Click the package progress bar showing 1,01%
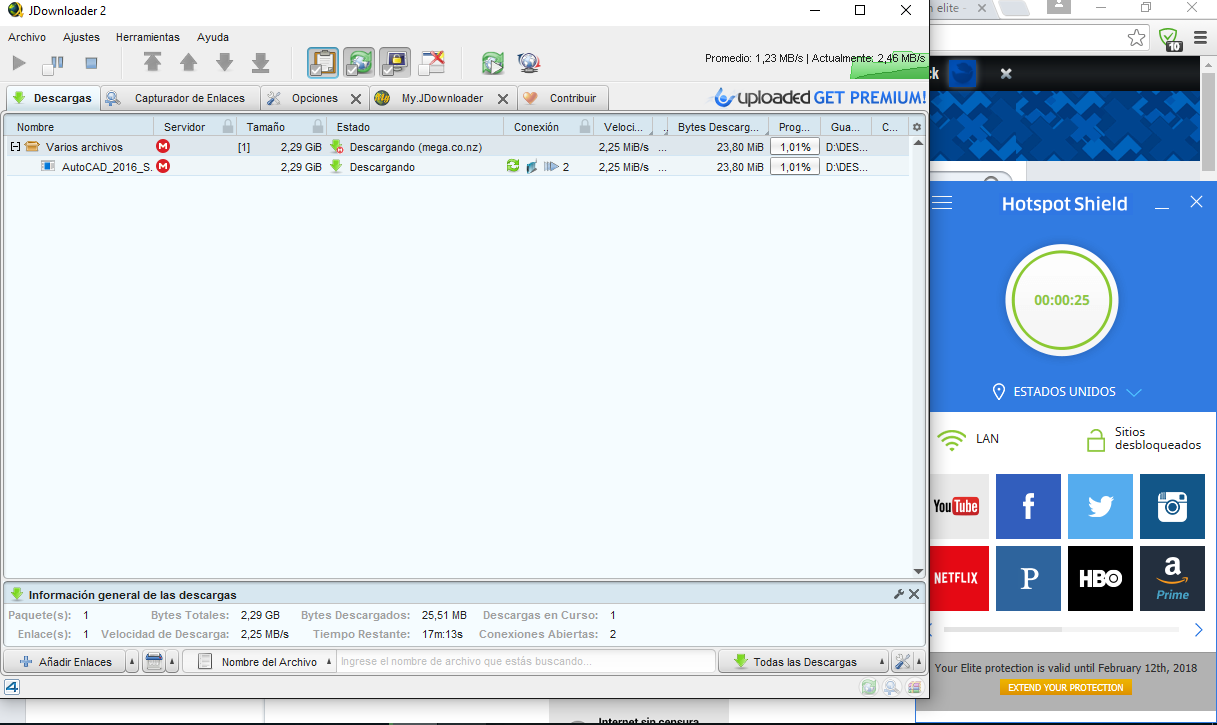The height and width of the screenshot is (725, 1217). coord(795,147)
